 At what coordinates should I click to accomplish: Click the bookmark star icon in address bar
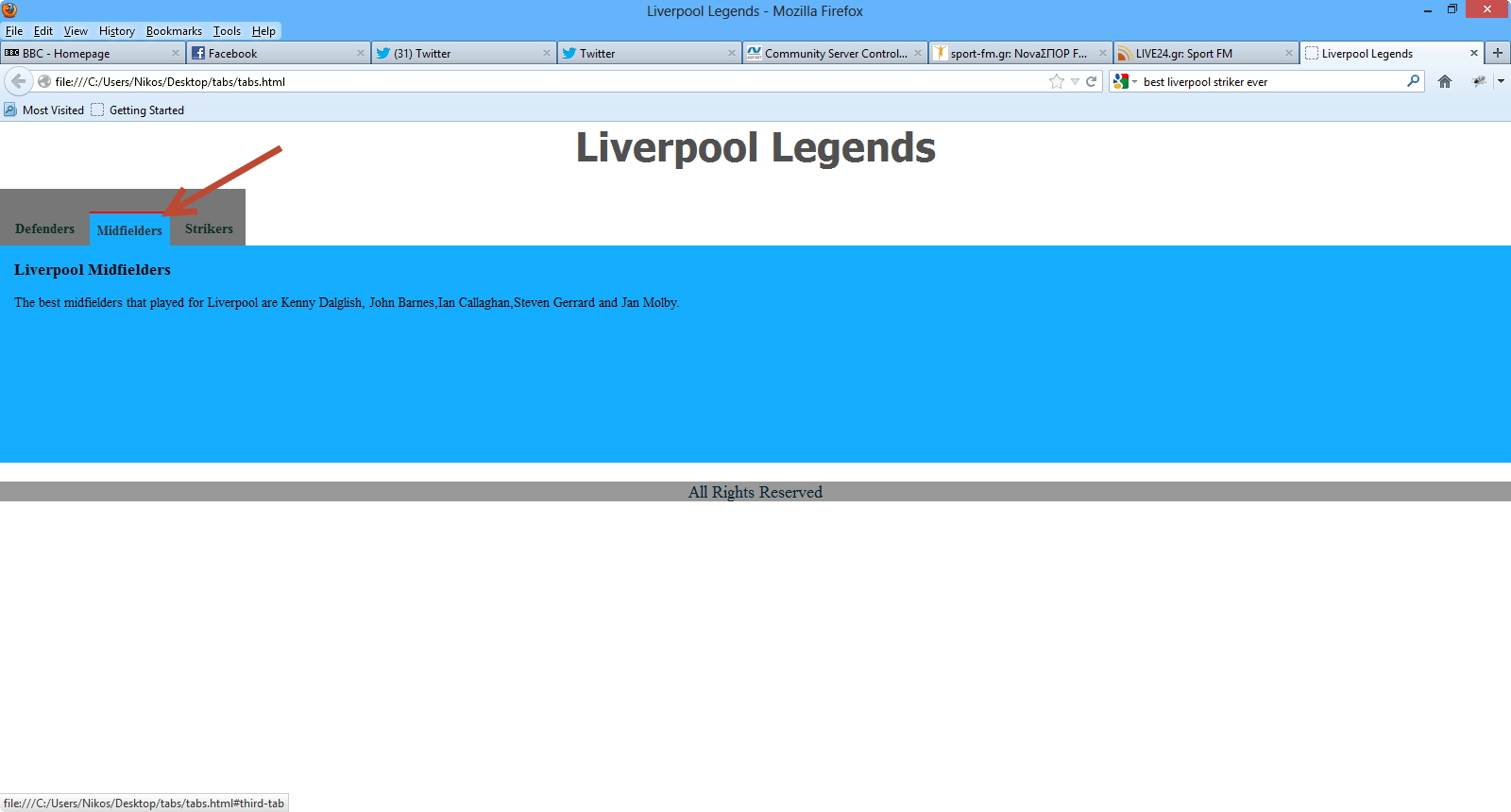[1057, 81]
